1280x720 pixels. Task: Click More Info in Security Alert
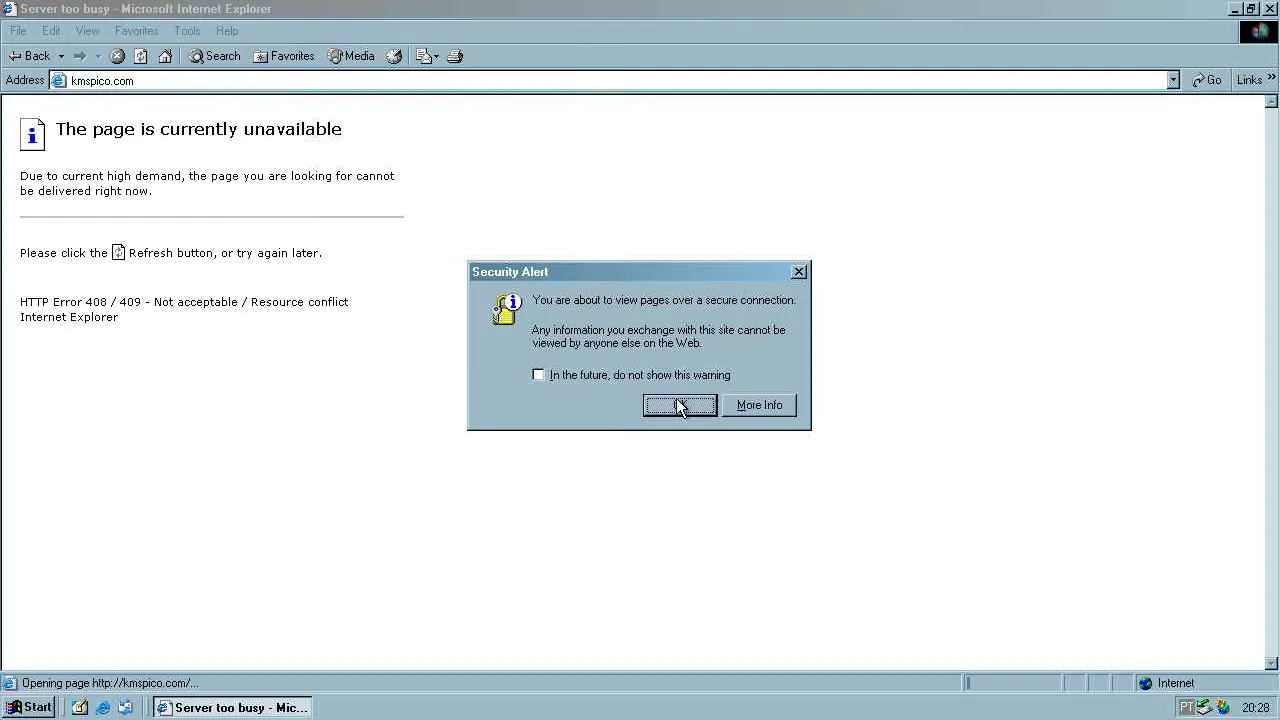pos(759,405)
